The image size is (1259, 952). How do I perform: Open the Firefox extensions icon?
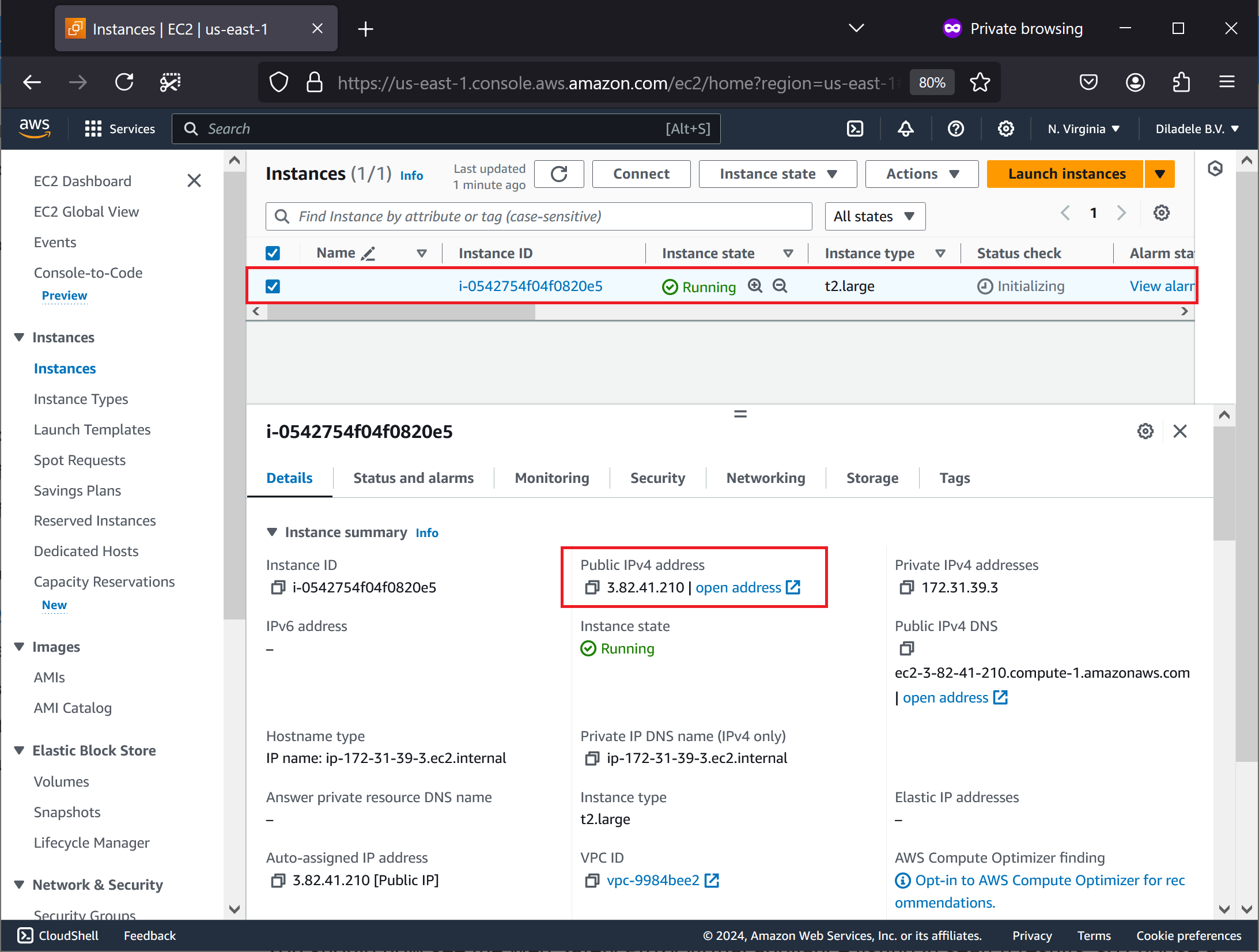click(x=1182, y=82)
